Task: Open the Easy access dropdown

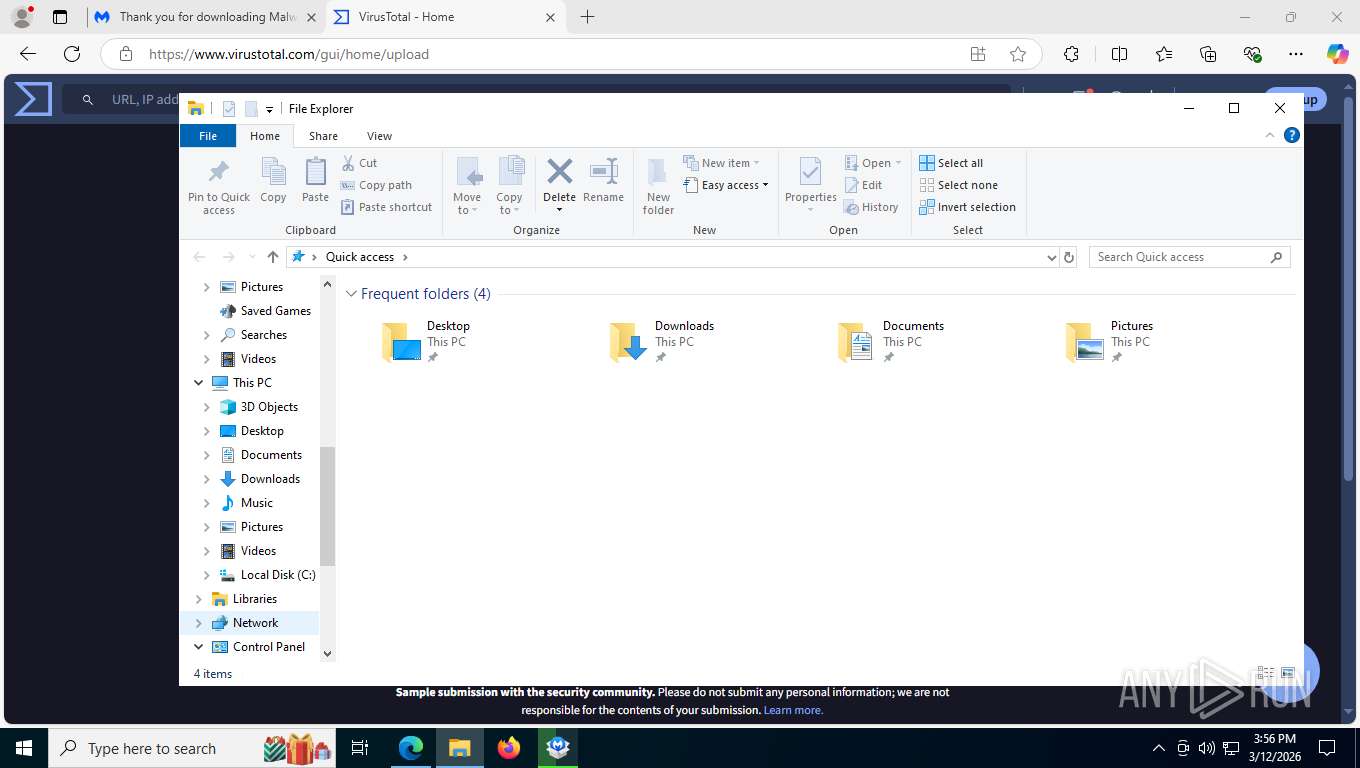Action: point(726,185)
